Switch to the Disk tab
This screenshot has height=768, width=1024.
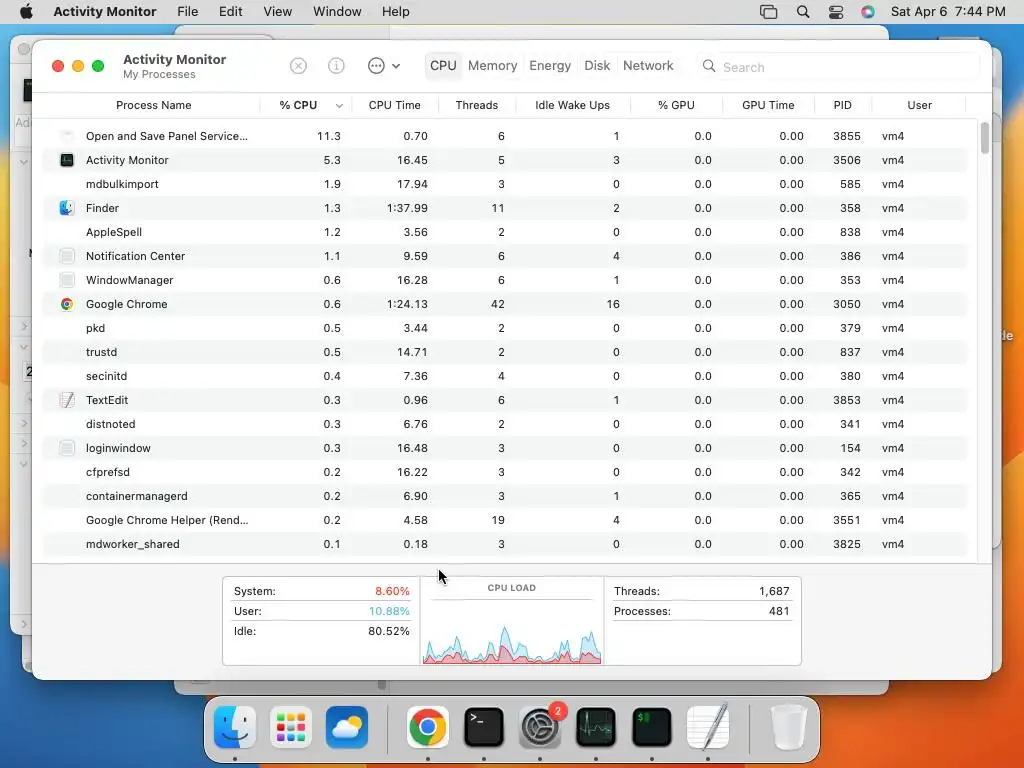coord(597,66)
